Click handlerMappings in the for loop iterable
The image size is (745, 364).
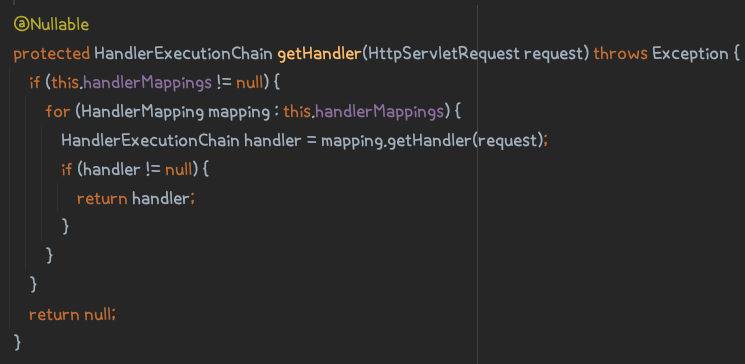(x=380, y=112)
